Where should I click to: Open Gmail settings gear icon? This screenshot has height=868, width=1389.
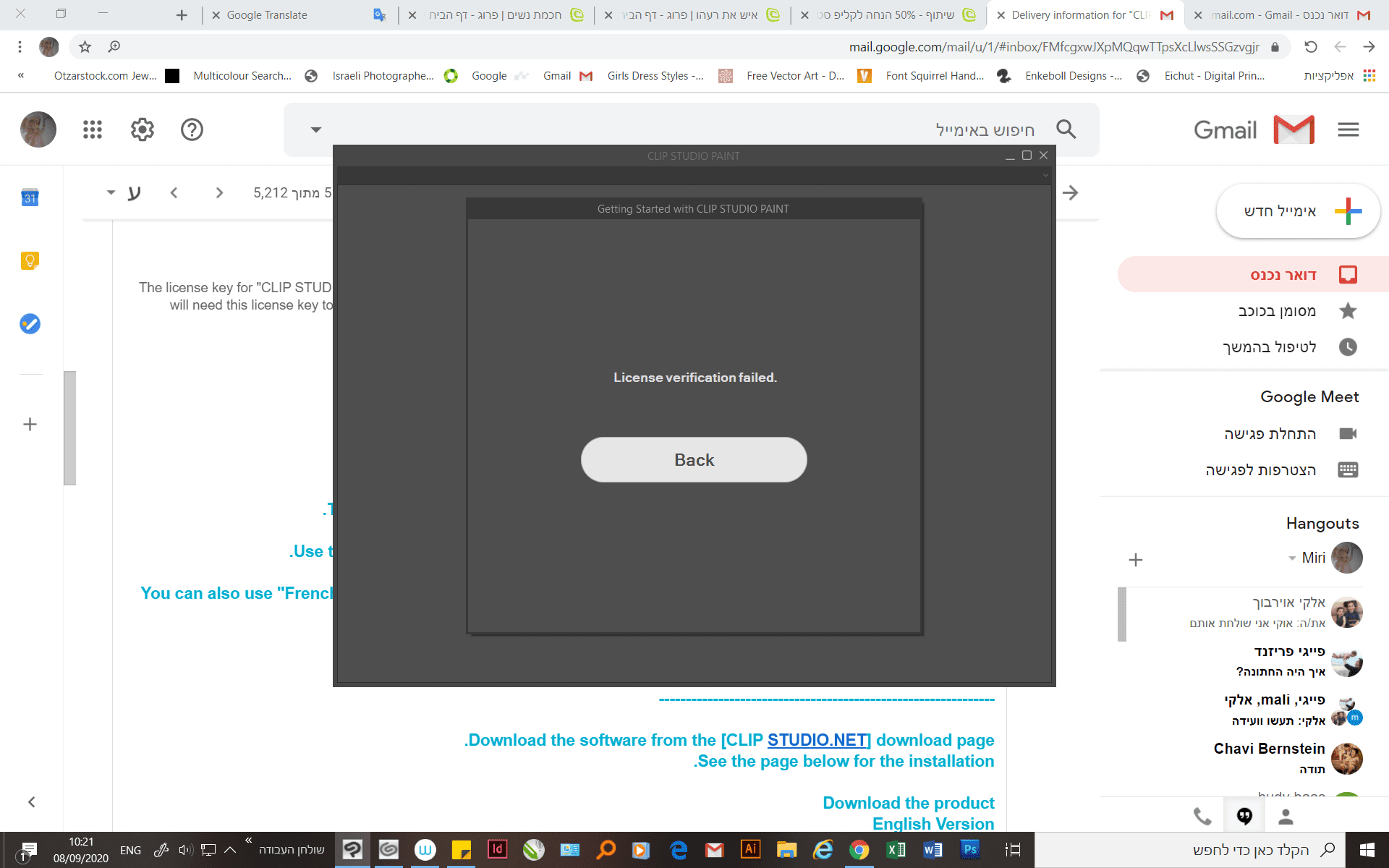(x=142, y=129)
